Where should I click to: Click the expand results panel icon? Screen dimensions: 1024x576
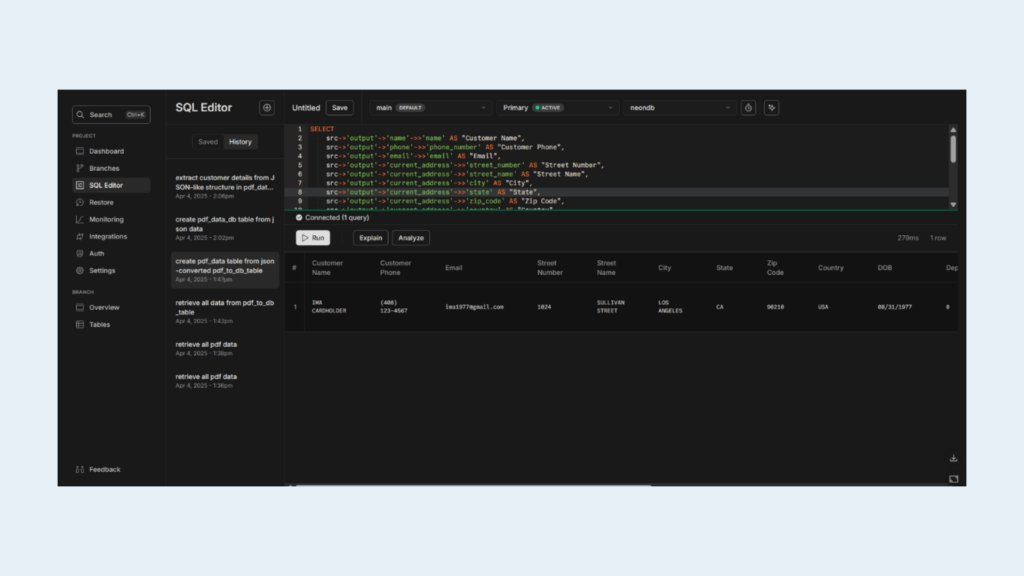tap(953, 479)
